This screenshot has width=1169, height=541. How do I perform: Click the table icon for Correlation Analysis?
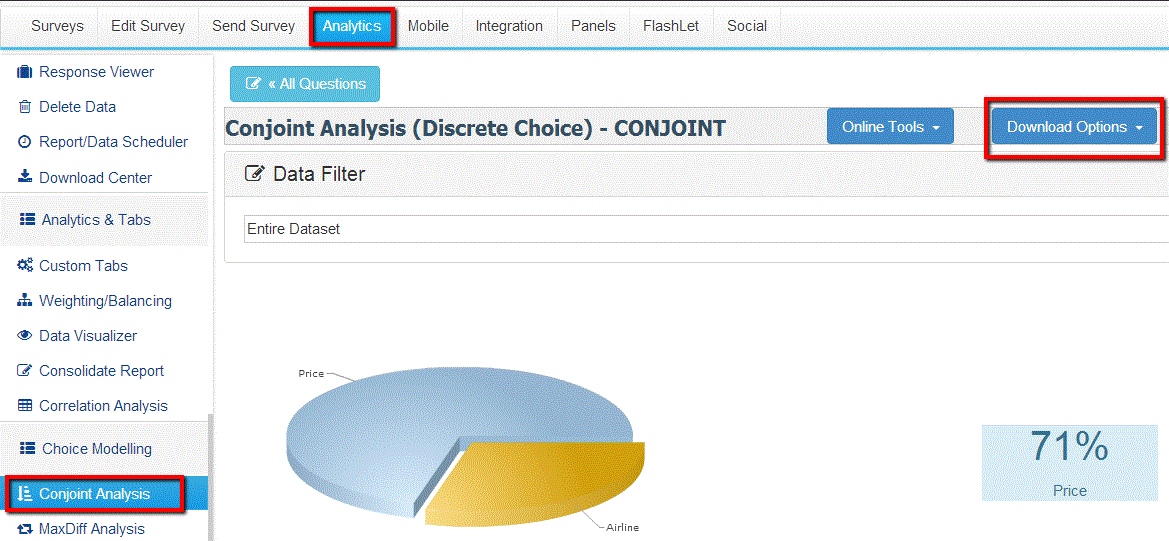click(x=25, y=406)
